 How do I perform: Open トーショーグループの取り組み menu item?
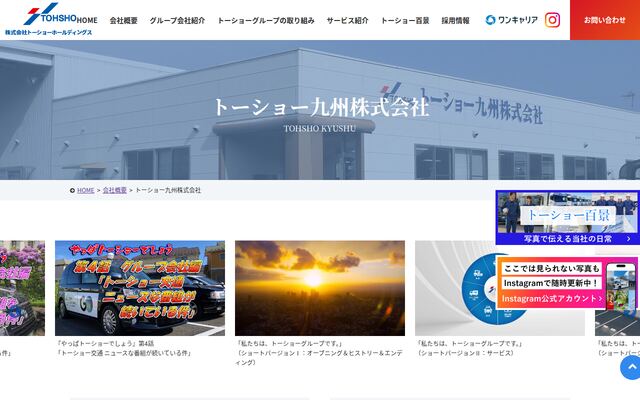[266, 20]
